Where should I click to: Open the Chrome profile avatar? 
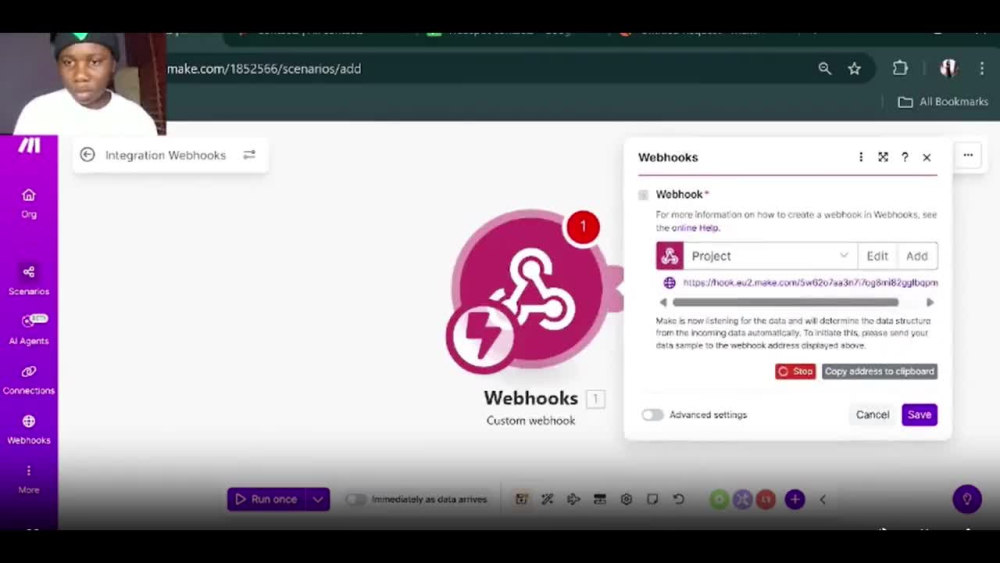(948, 68)
